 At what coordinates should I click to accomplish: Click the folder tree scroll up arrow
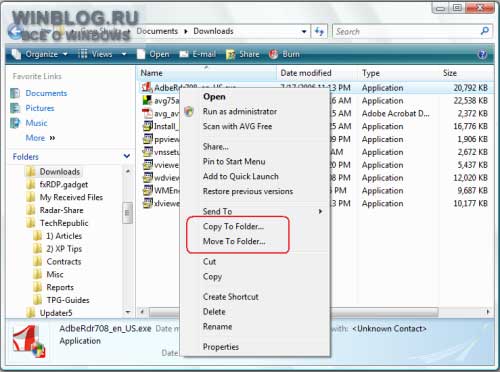tap(127, 171)
